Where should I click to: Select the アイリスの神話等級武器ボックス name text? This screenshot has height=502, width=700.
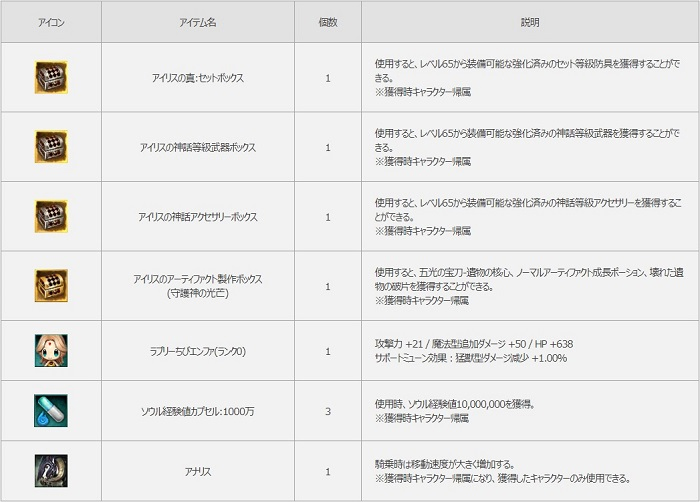pyautogui.click(x=197, y=147)
